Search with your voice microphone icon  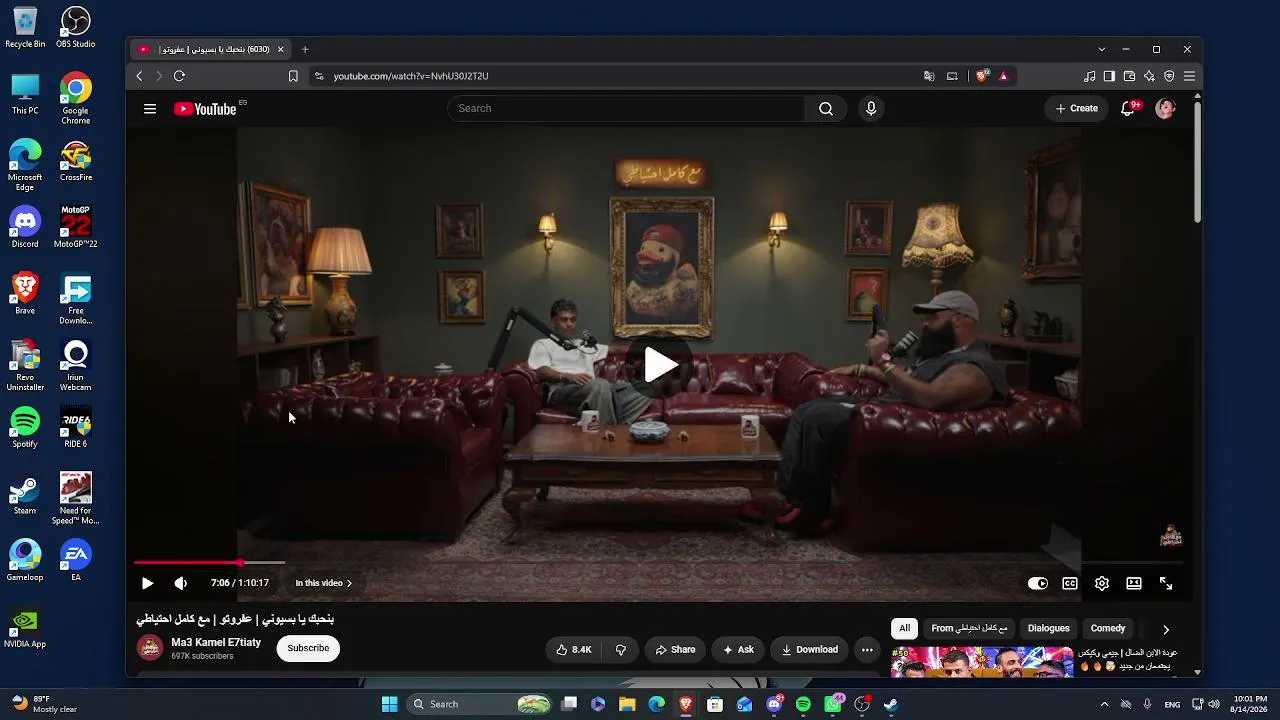click(871, 109)
